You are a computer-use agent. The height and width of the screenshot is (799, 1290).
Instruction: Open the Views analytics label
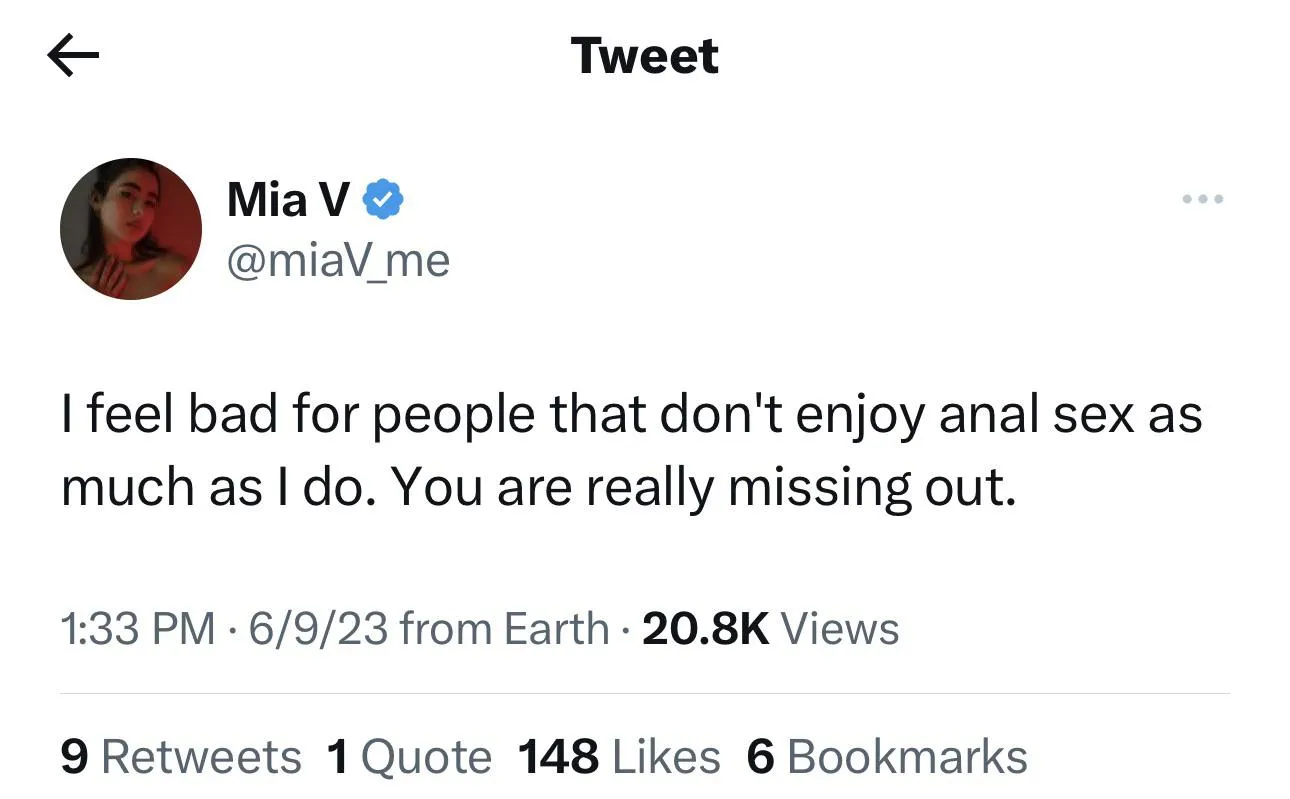pos(839,629)
